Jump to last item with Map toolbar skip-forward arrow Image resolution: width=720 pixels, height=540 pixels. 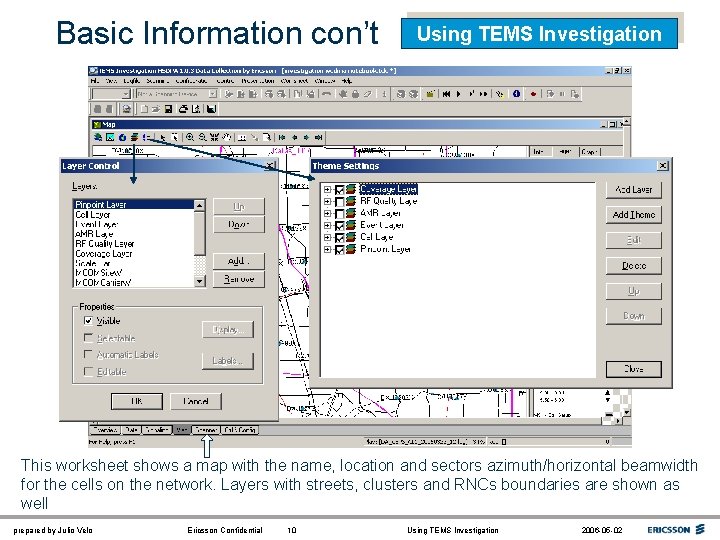tap(318, 137)
